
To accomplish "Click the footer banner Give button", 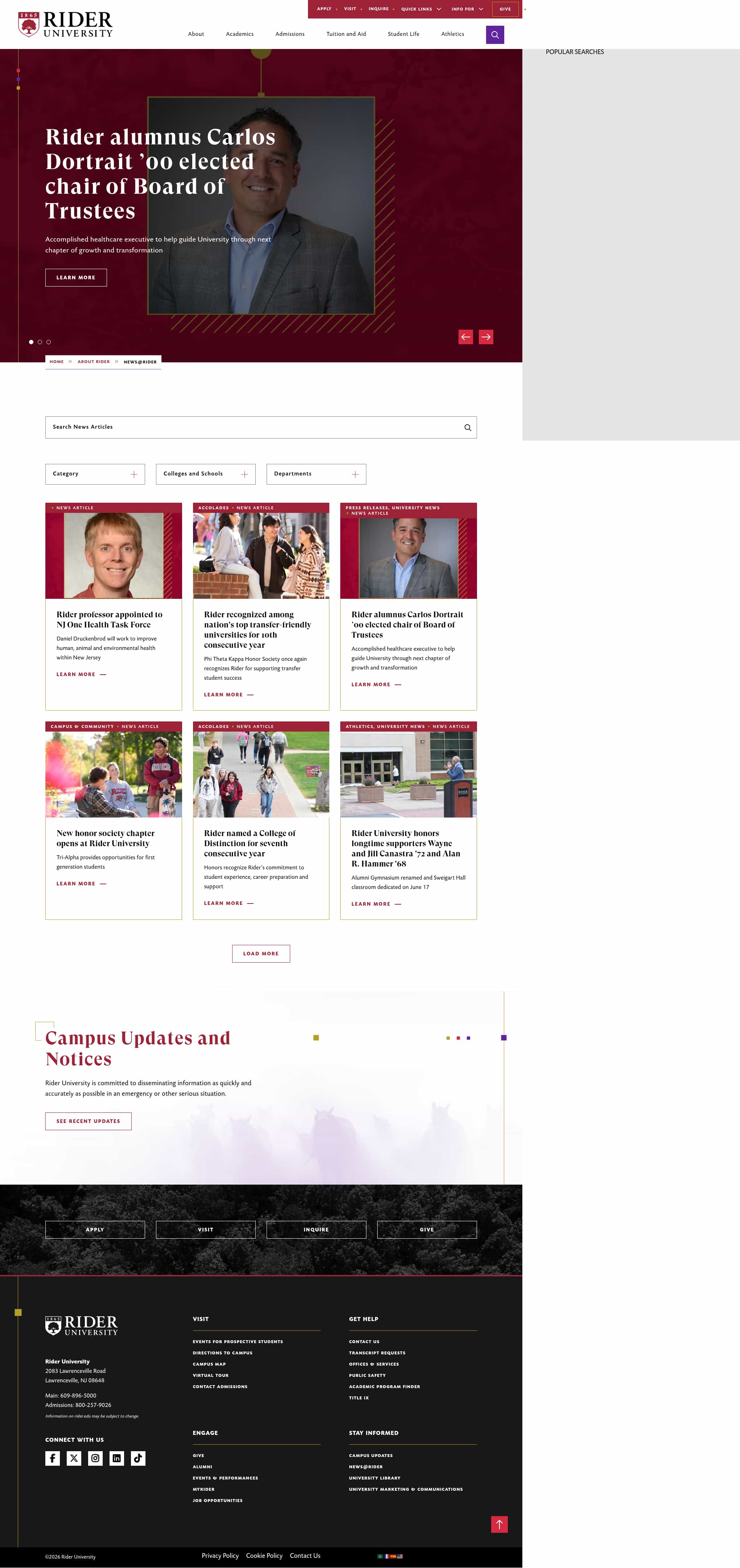I will point(427,1230).
